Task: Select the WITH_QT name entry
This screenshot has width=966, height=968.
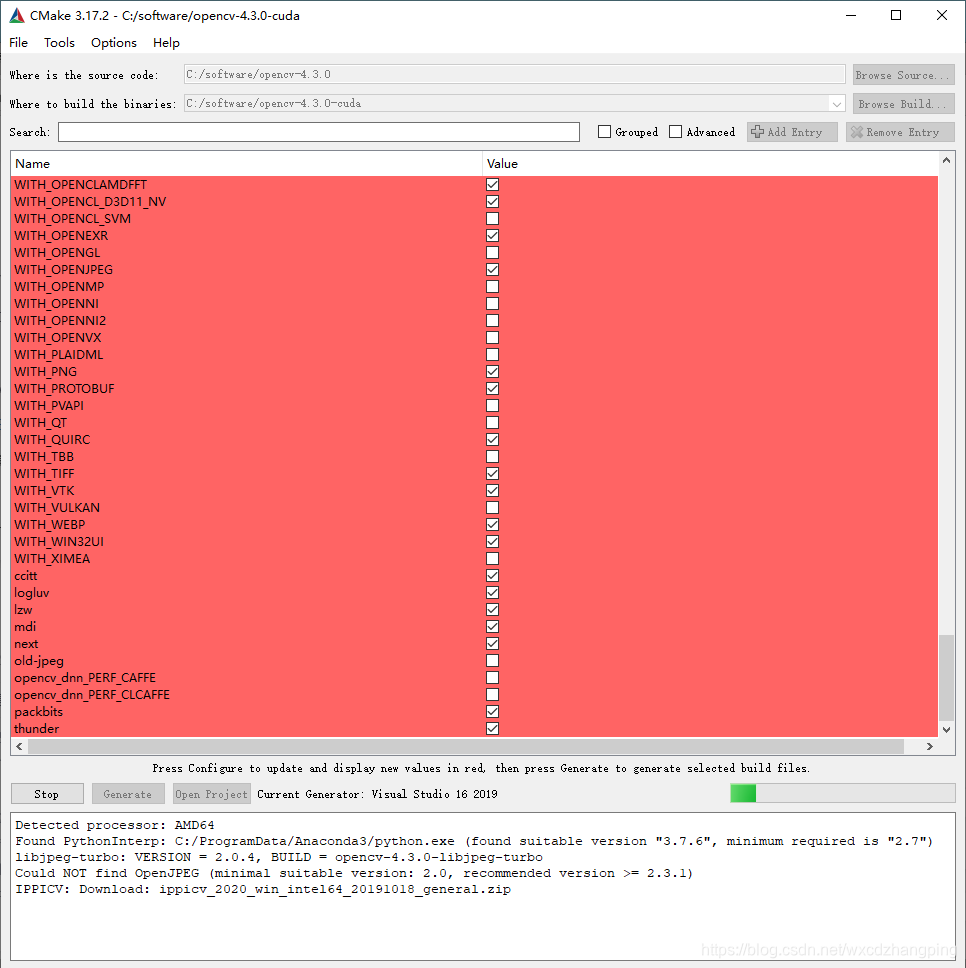Action: coord(40,422)
